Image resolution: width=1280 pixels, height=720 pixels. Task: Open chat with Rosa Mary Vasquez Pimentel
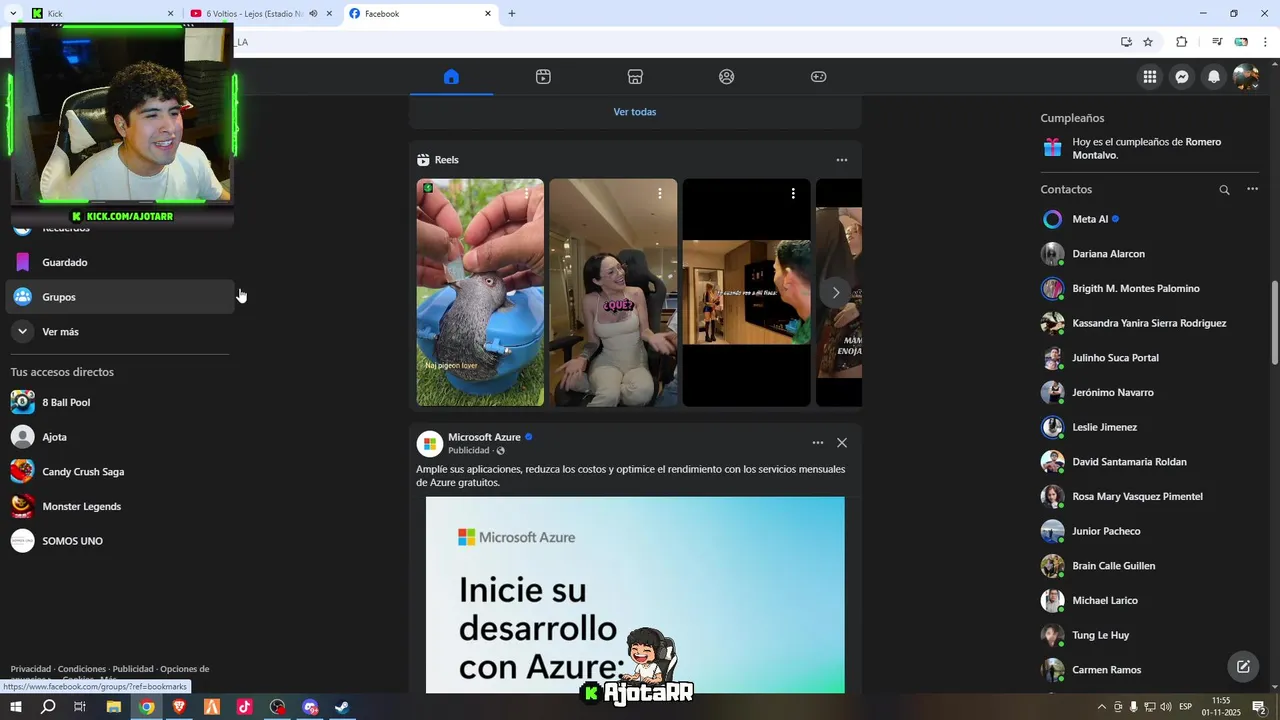pyautogui.click(x=1150, y=496)
